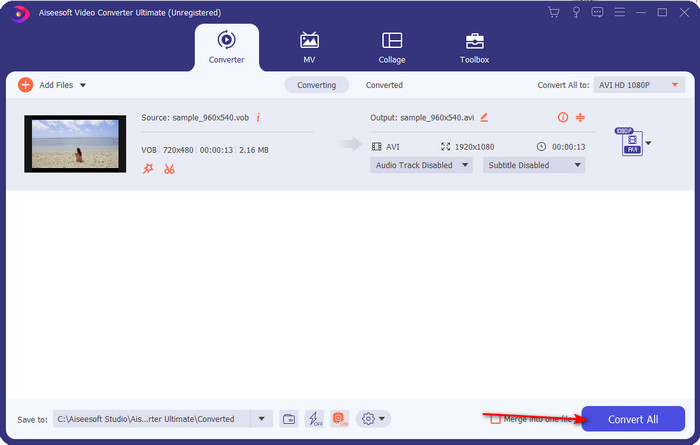Click the Save to path field

151,419
